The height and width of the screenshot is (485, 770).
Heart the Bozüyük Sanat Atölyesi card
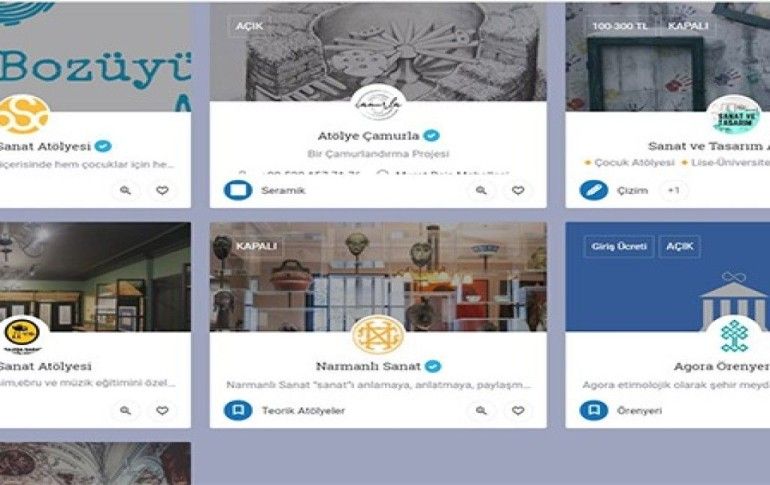[x=163, y=190]
